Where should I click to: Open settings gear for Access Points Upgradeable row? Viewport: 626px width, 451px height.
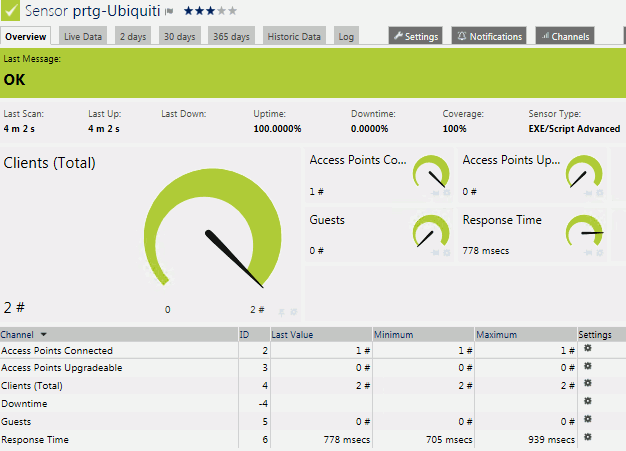click(x=588, y=366)
